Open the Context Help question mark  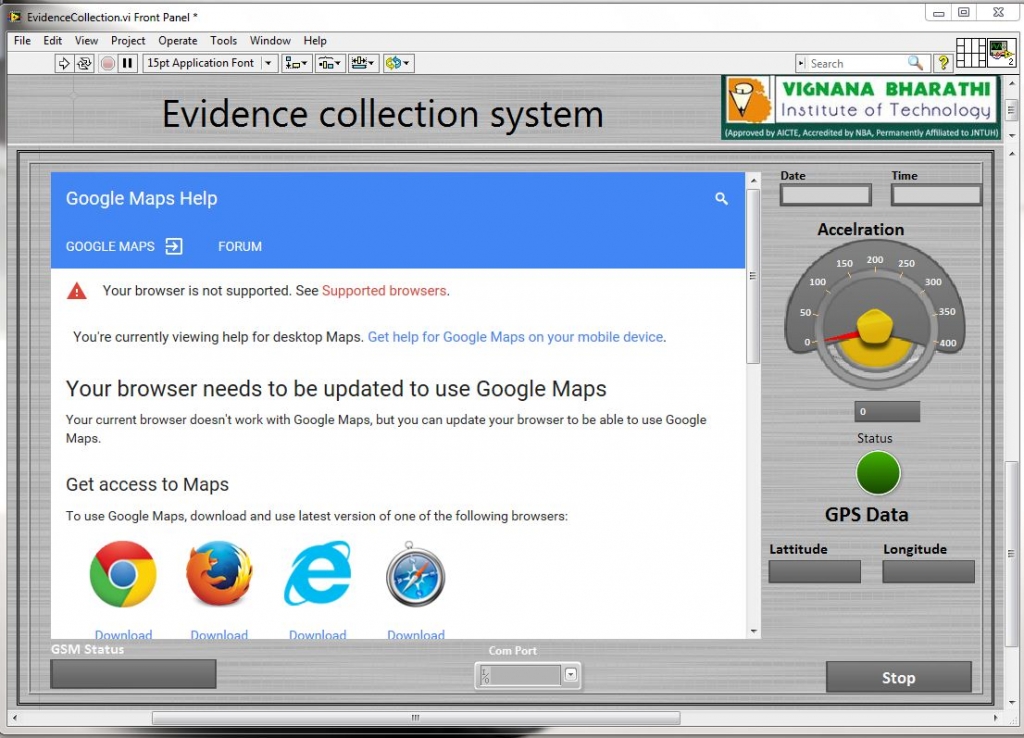943,63
